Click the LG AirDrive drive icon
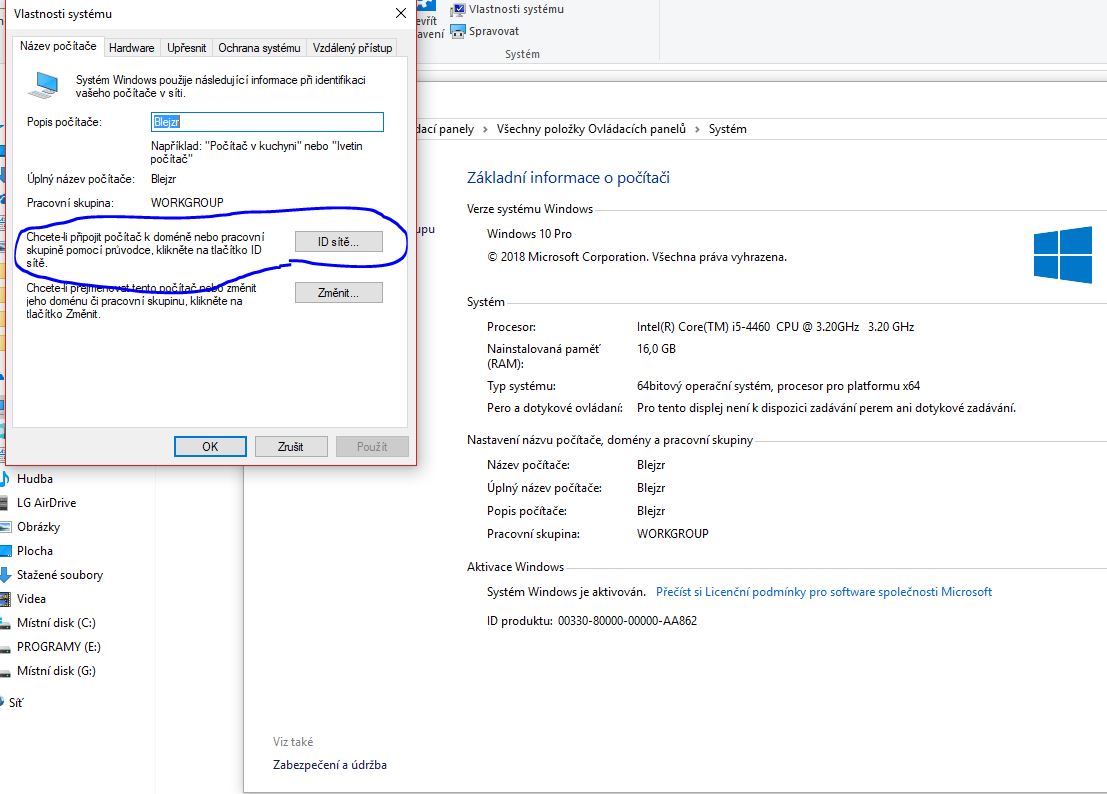The height and width of the screenshot is (794, 1107). point(6,503)
